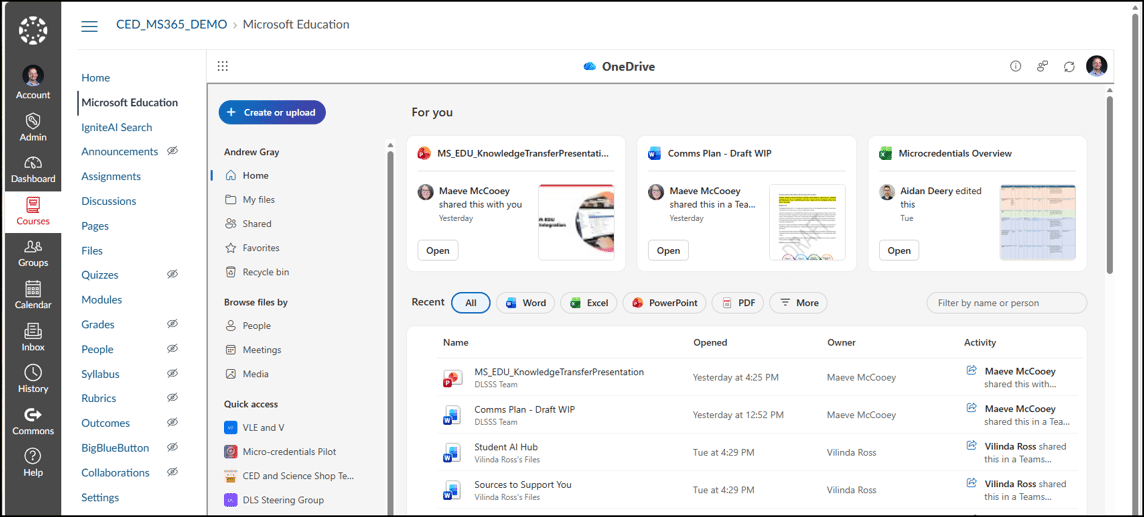This screenshot has width=1144, height=517.
Task: Toggle visibility eye next to Syllabus
Action: click(172, 373)
